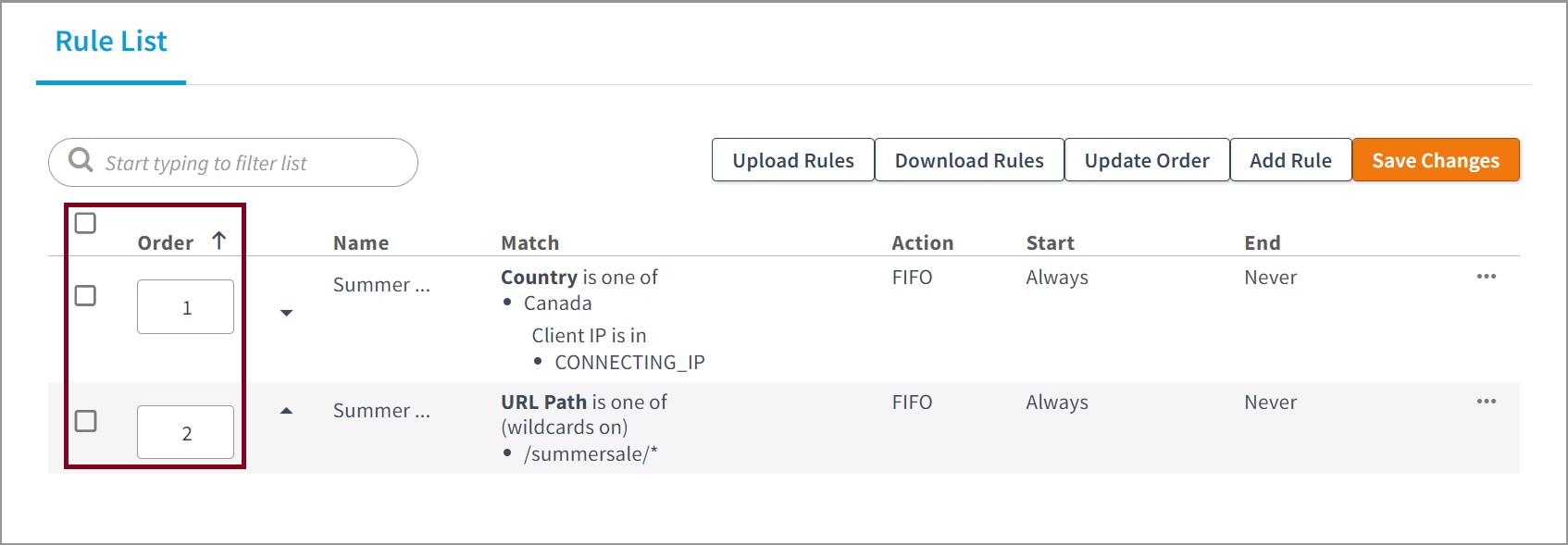Save changes with the orange button

pyautogui.click(x=1435, y=160)
